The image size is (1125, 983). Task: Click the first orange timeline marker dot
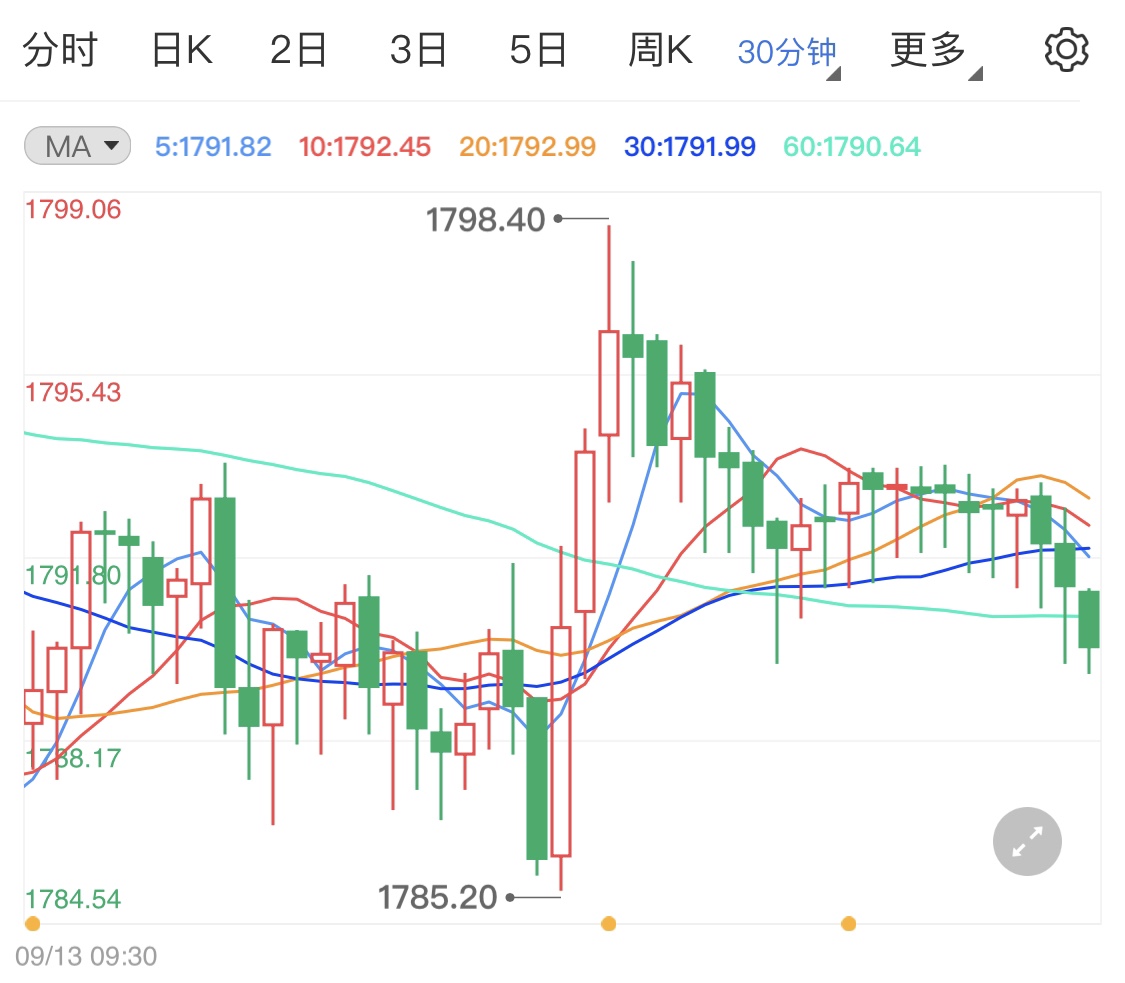click(x=32, y=923)
